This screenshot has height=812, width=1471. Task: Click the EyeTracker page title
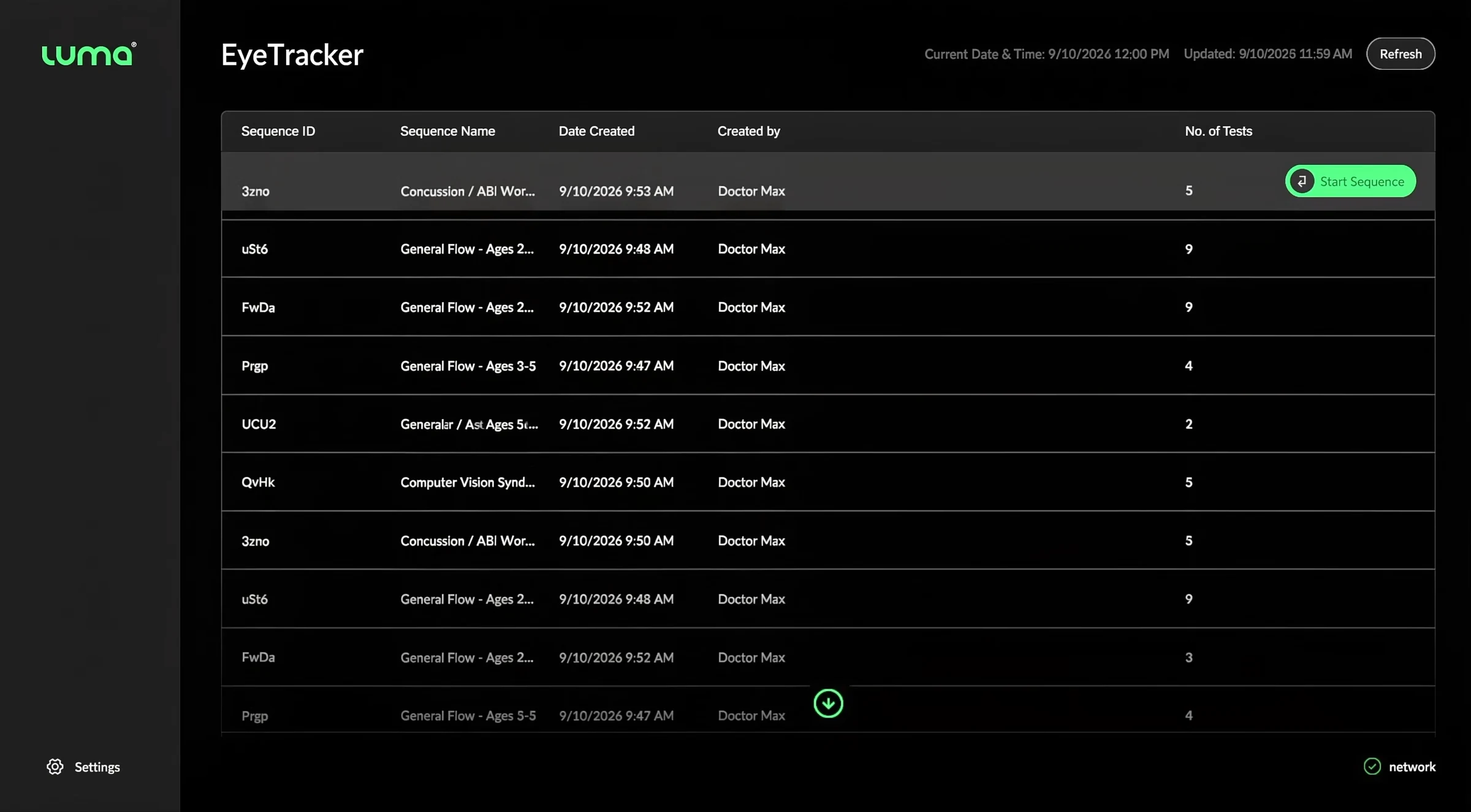[x=292, y=55]
